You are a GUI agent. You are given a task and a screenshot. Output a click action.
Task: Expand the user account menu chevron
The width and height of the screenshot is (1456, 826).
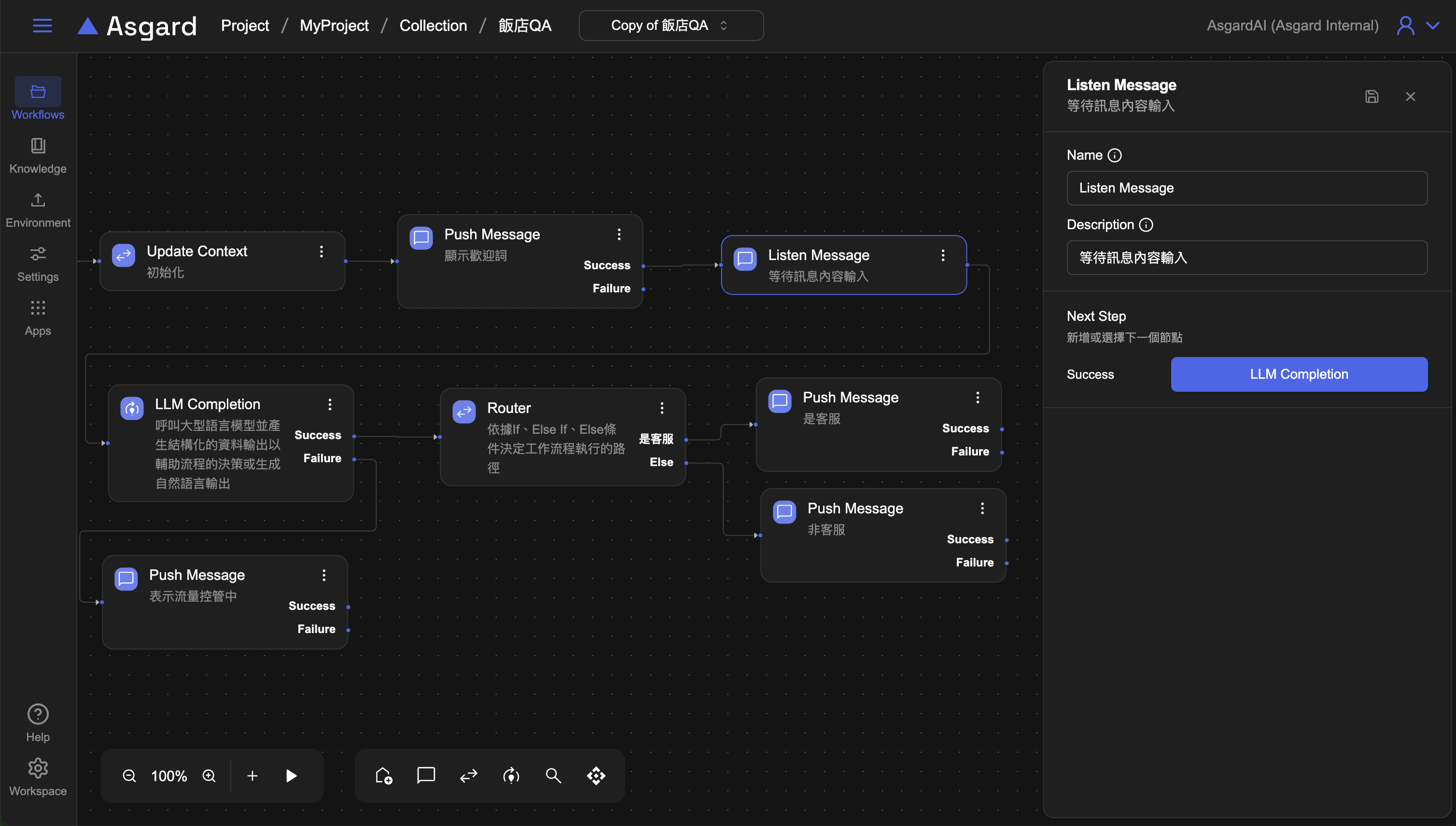click(1433, 26)
